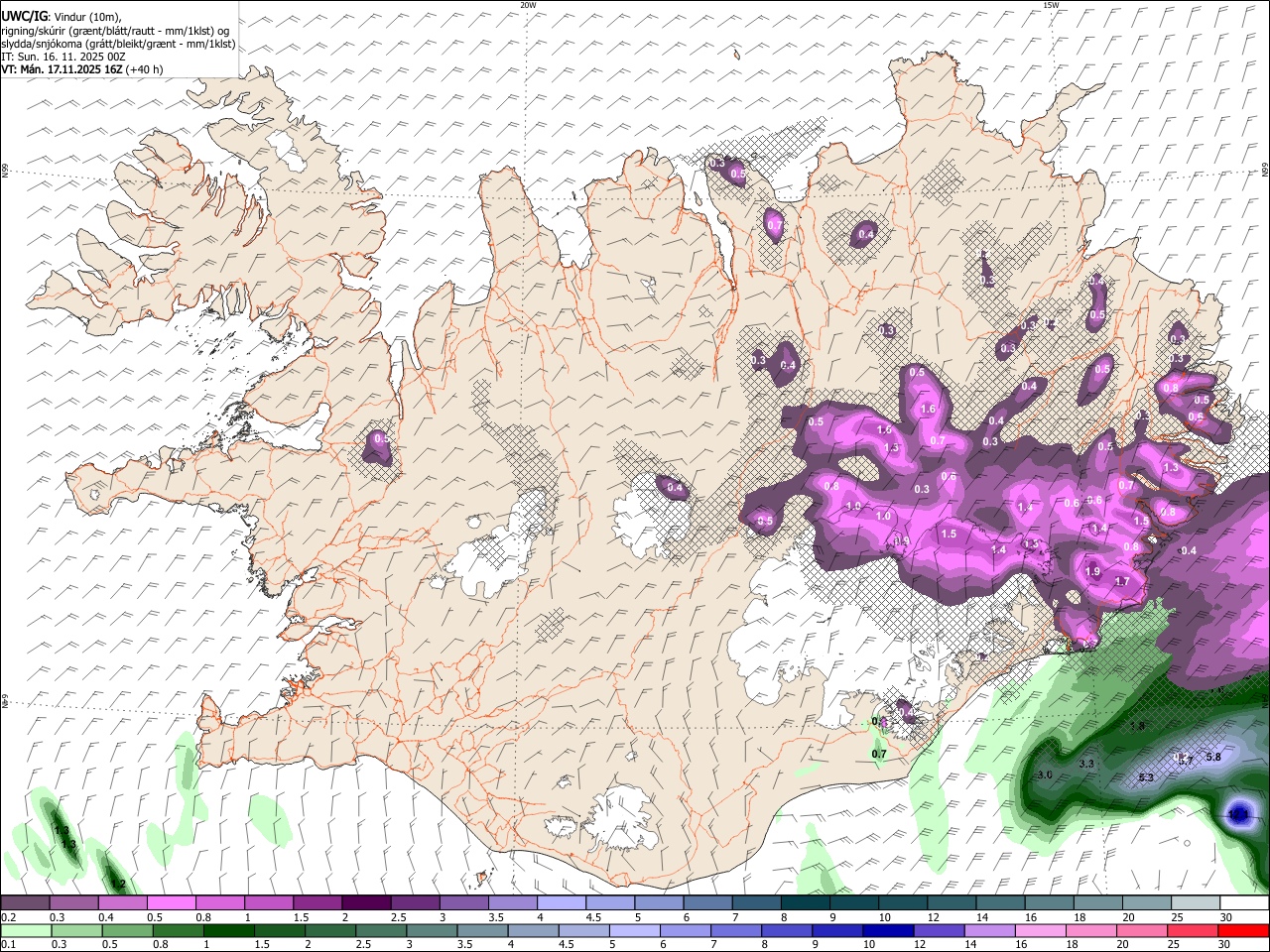Click the bottom-row legend label 25

point(1175,945)
